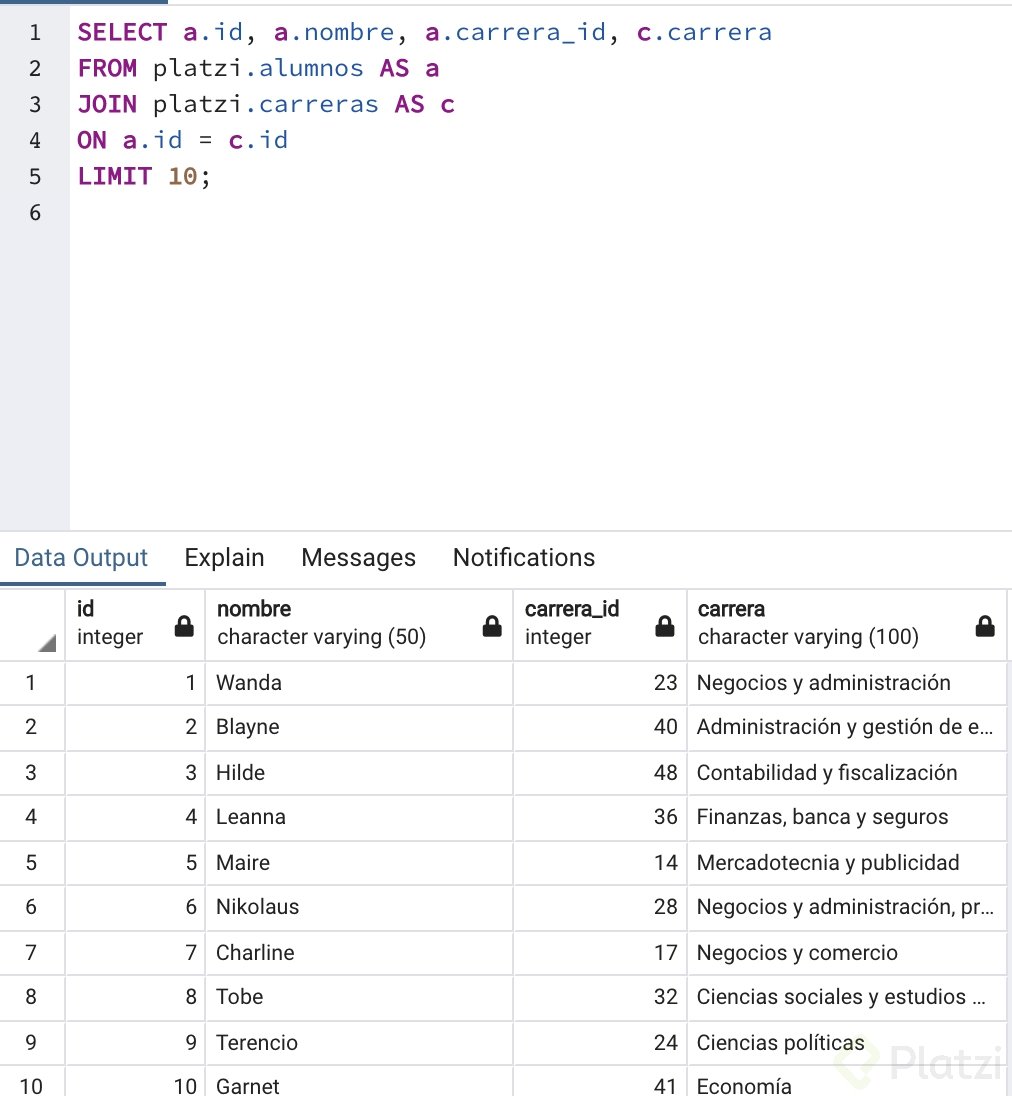Click the lock icon in carrera column
1012x1102 pixels.
[x=985, y=627]
